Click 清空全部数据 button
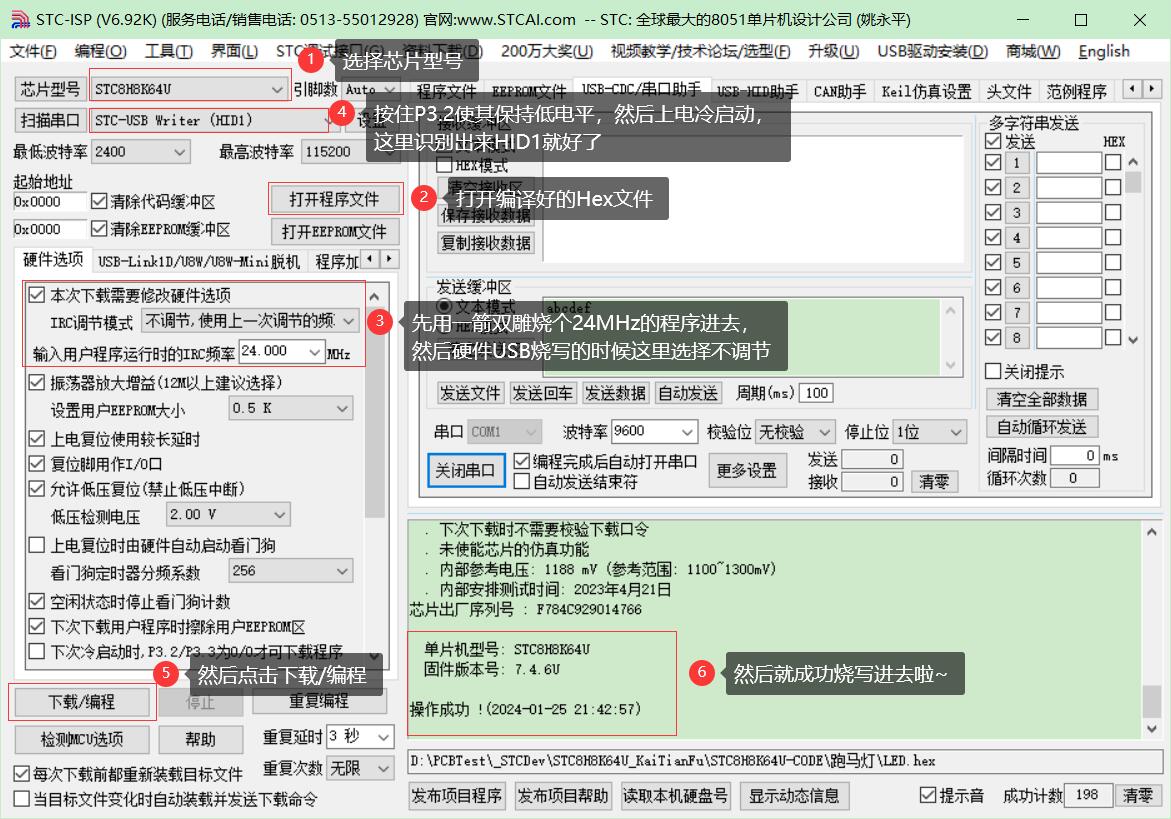The height and width of the screenshot is (819, 1171). (1041, 399)
